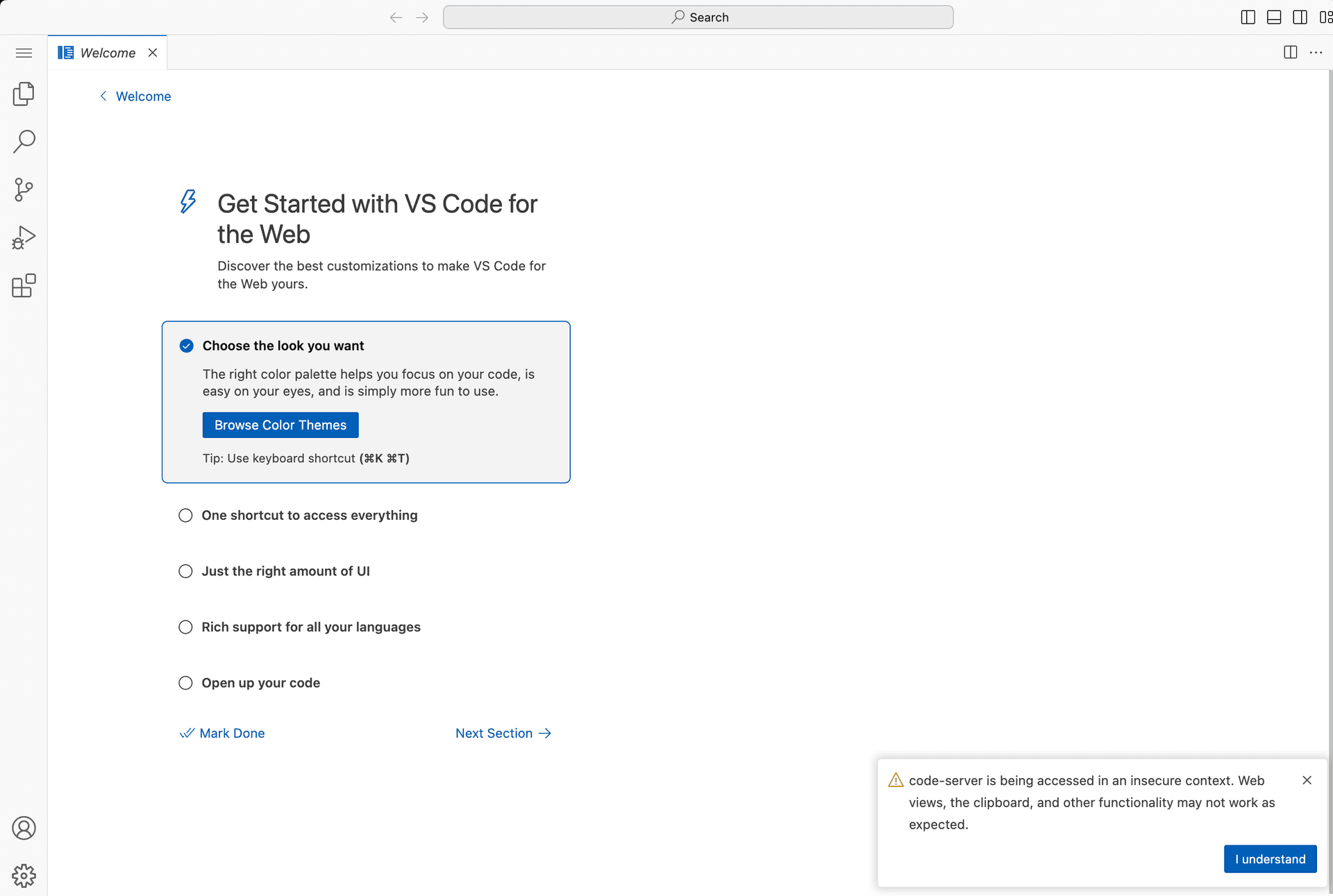Image resolution: width=1333 pixels, height=896 pixels.
Task: Toggle the Primary Side Bar layout icon
Action: [1248, 17]
